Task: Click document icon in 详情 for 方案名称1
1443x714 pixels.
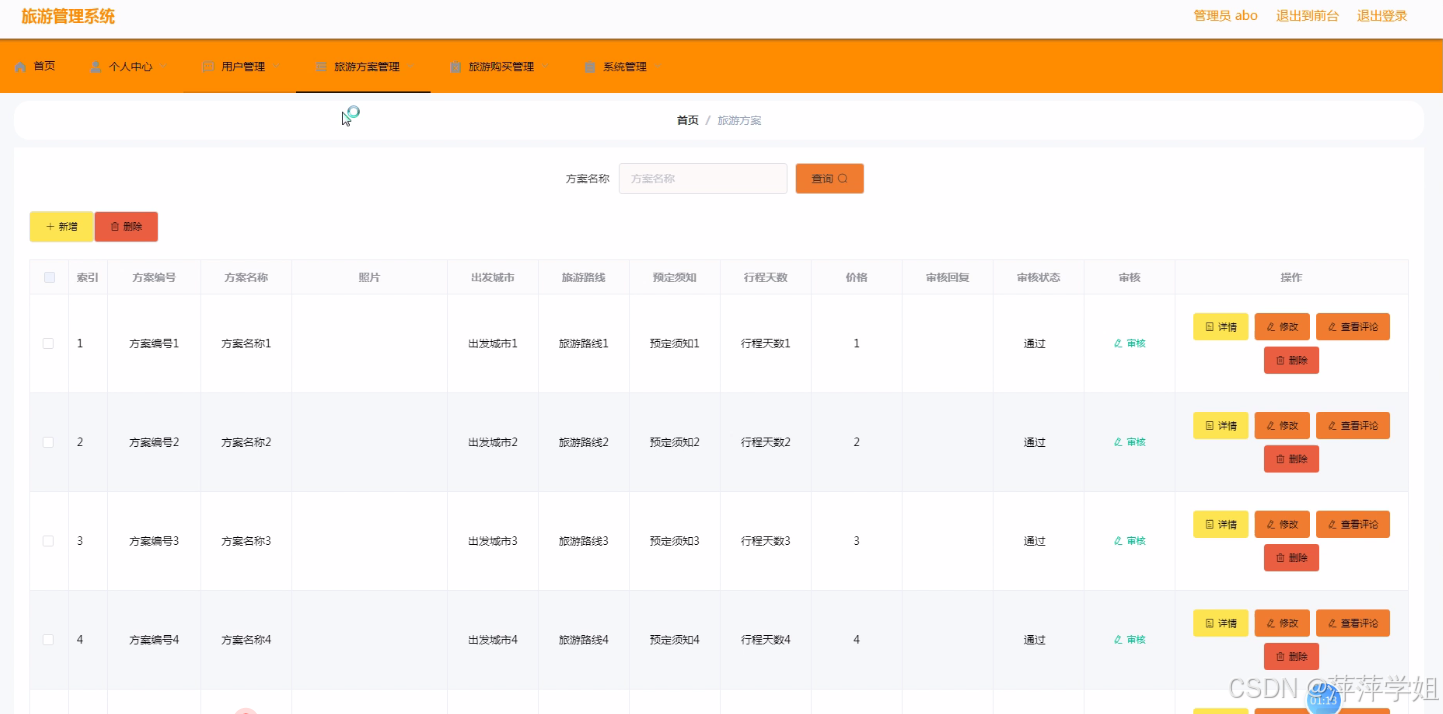Action: tap(1209, 327)
